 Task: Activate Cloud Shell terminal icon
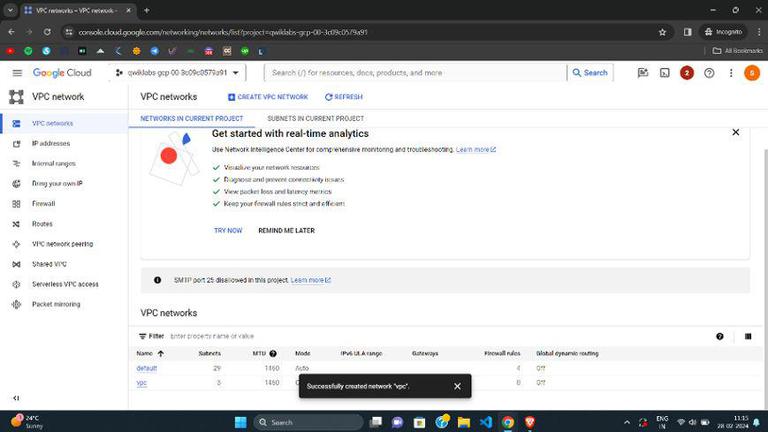665,73
